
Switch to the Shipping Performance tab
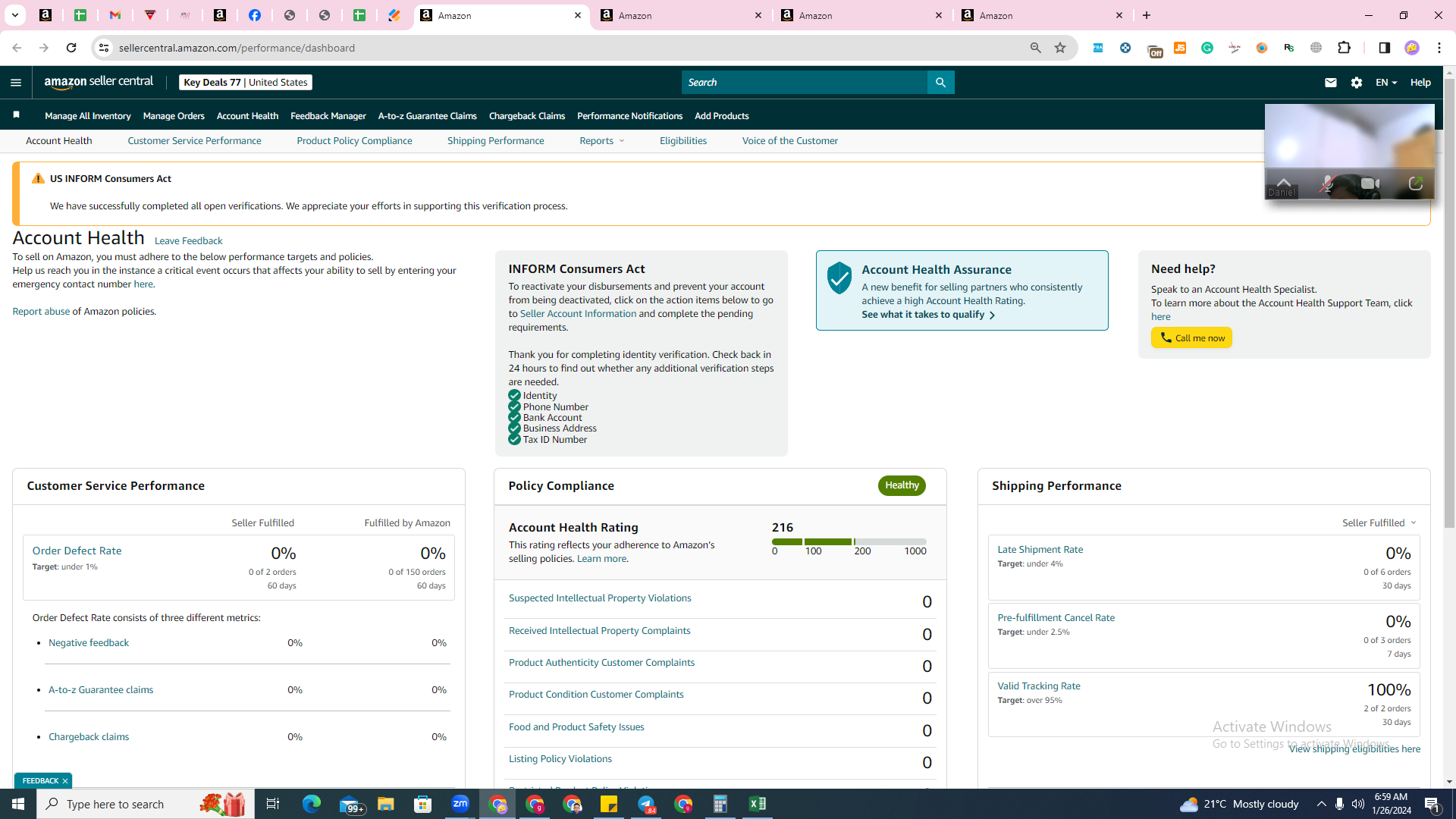pos(496,141)
